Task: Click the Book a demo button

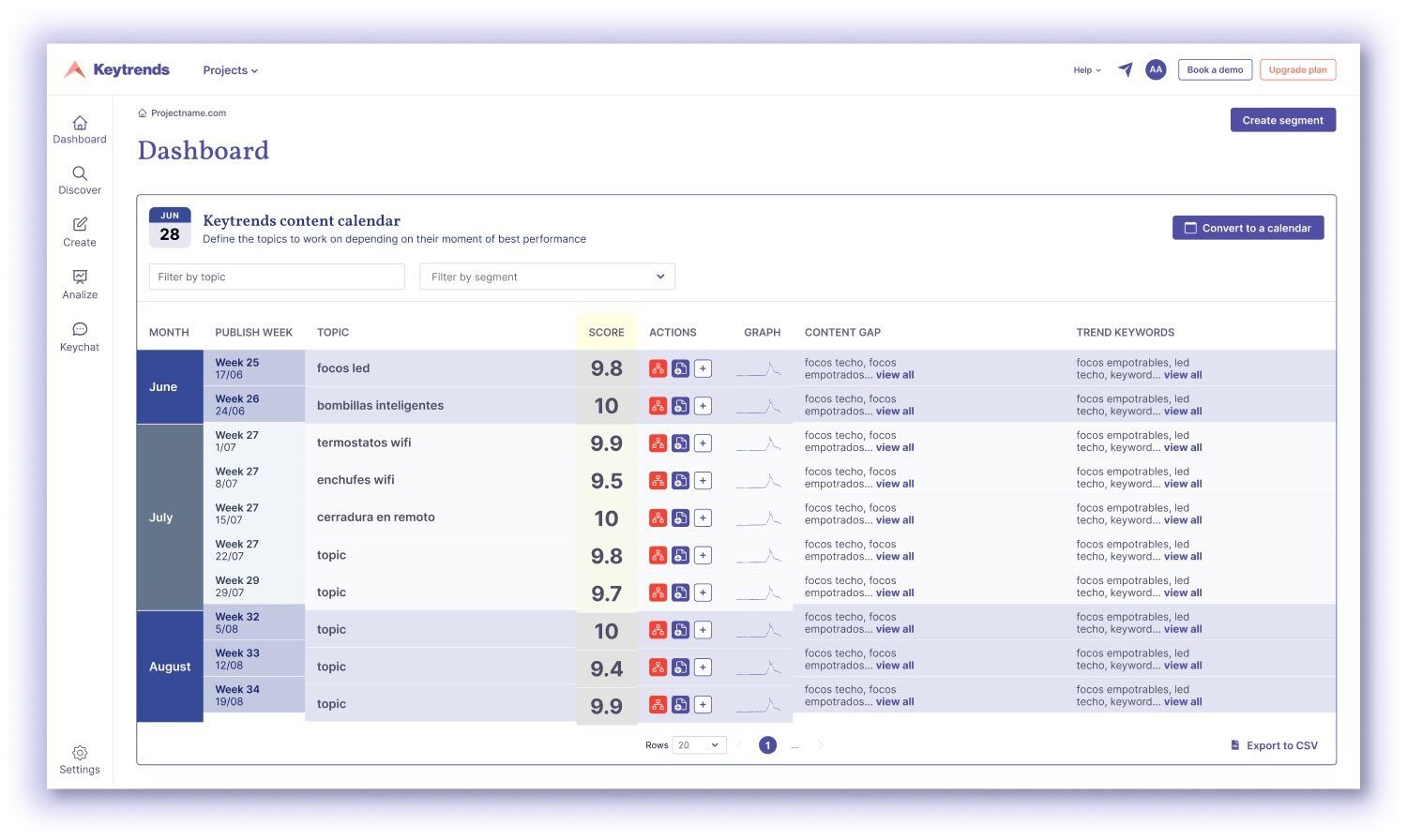Action: click(x=1215, y=69)
